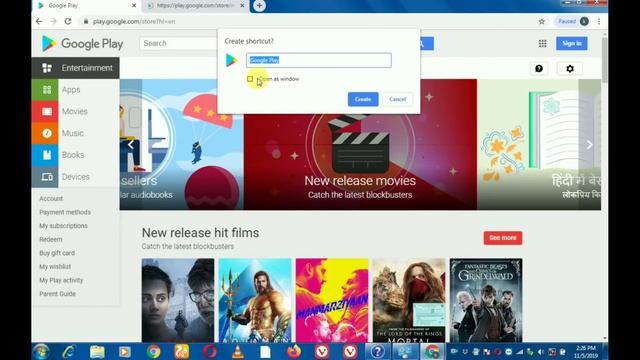
Task: Open My wishlist link
Action: click(x=55, y=267)
